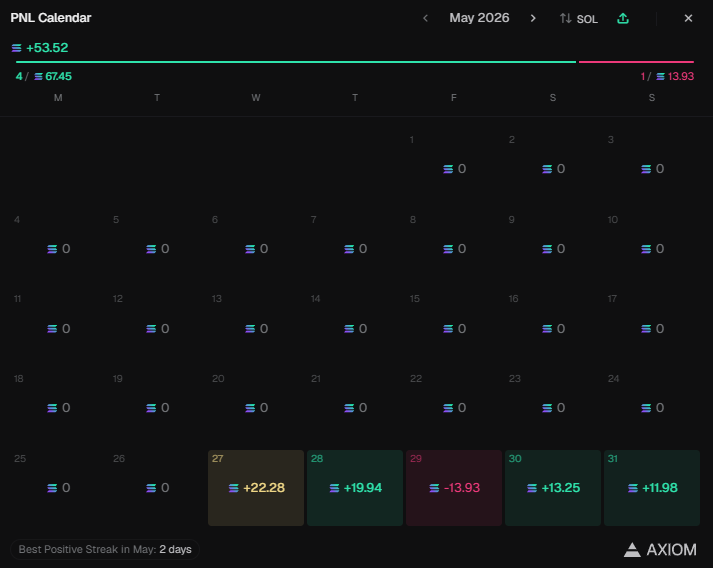Click SOL icon in day 12 cell
The width and height of the screenshot is (713, 568).
pyautogui.click(x=151, y=329)
